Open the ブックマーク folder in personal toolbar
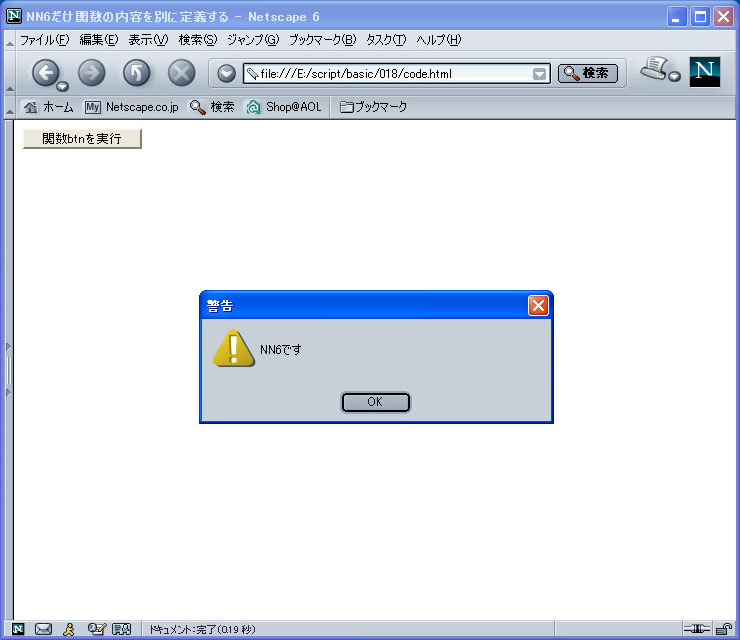 373,107
